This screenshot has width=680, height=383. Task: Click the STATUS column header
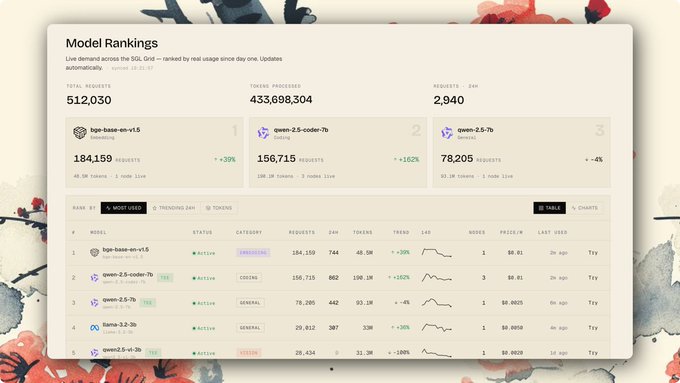click(x=203, y=232)
